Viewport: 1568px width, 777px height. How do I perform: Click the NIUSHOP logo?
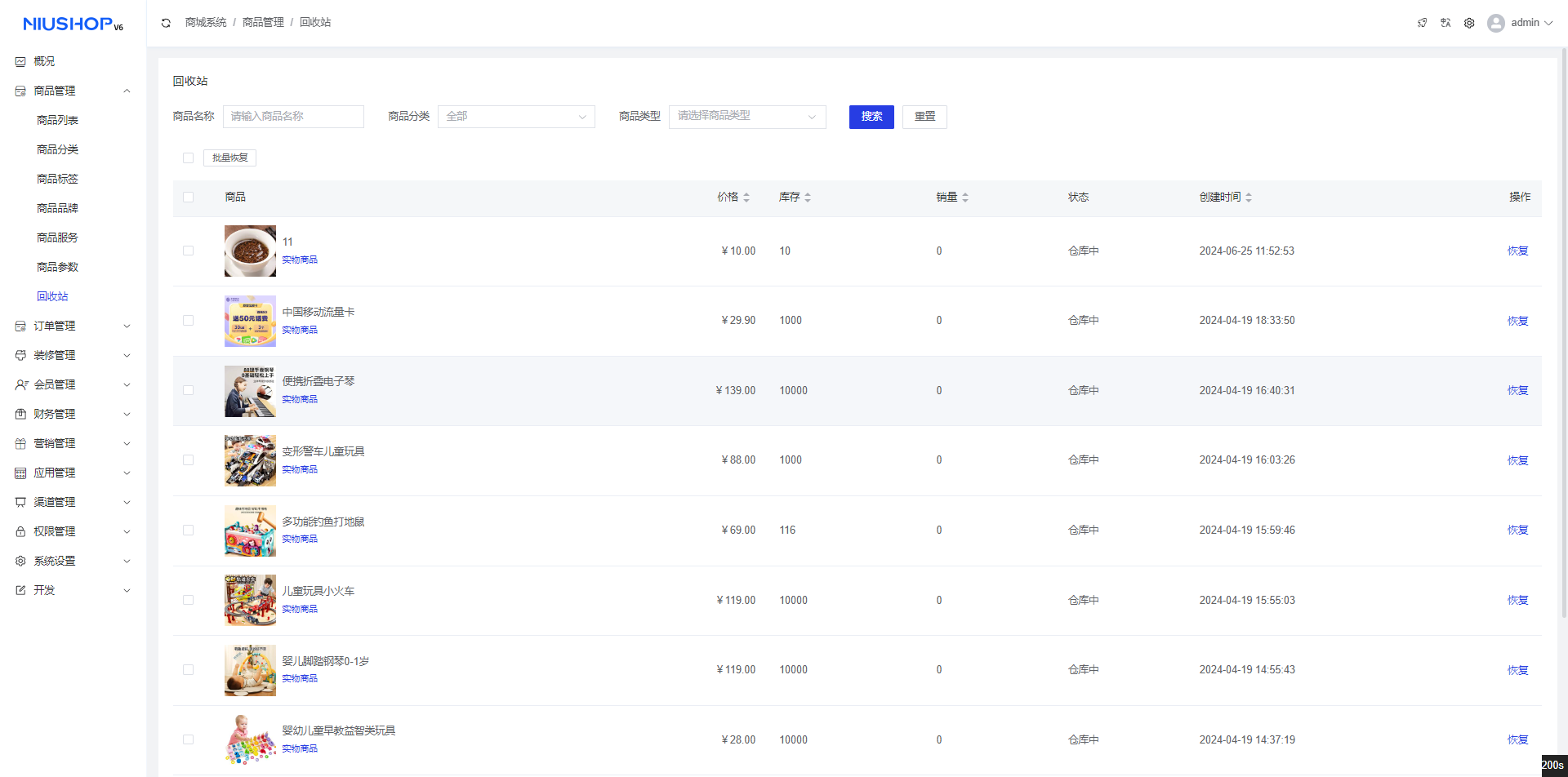click(73, 24)
